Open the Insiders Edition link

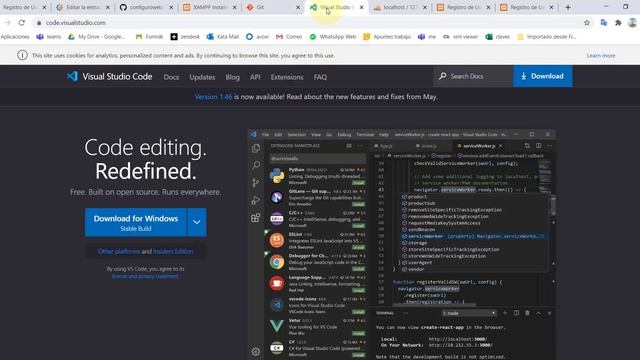[173, 251]
